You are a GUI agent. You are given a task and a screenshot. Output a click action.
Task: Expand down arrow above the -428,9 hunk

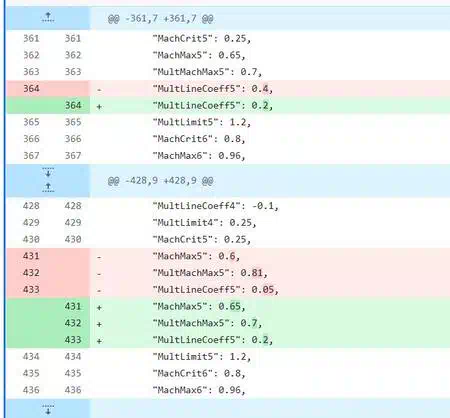(x=48, y=173)
